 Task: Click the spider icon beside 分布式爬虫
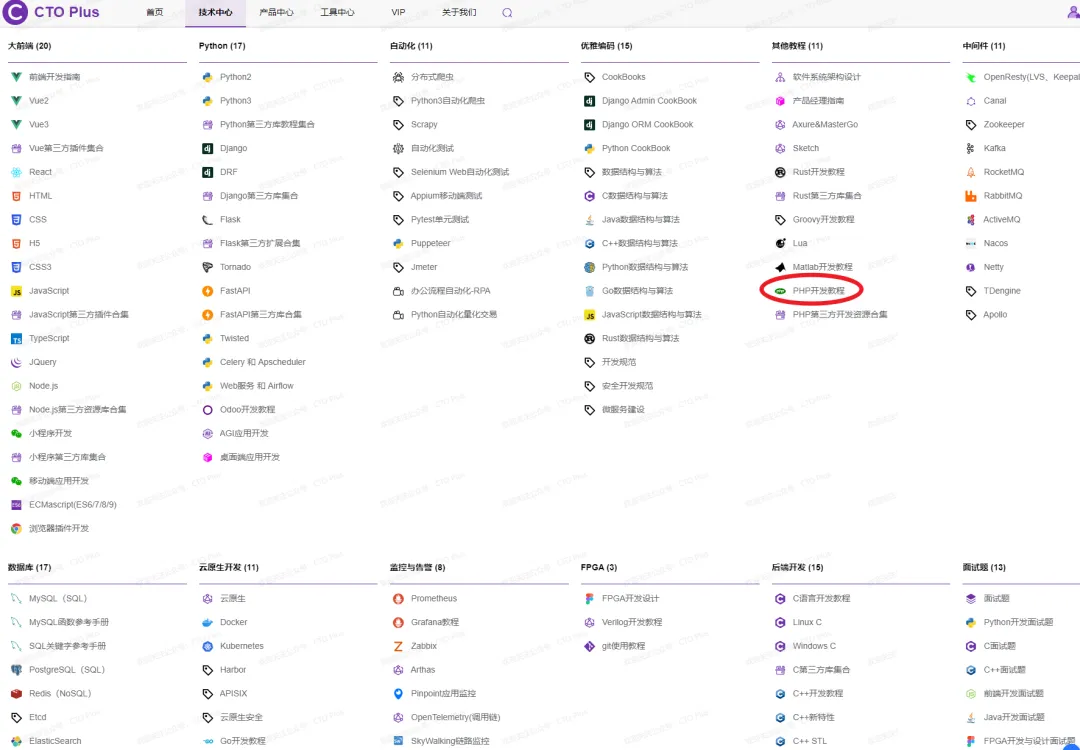click(398, 77)
